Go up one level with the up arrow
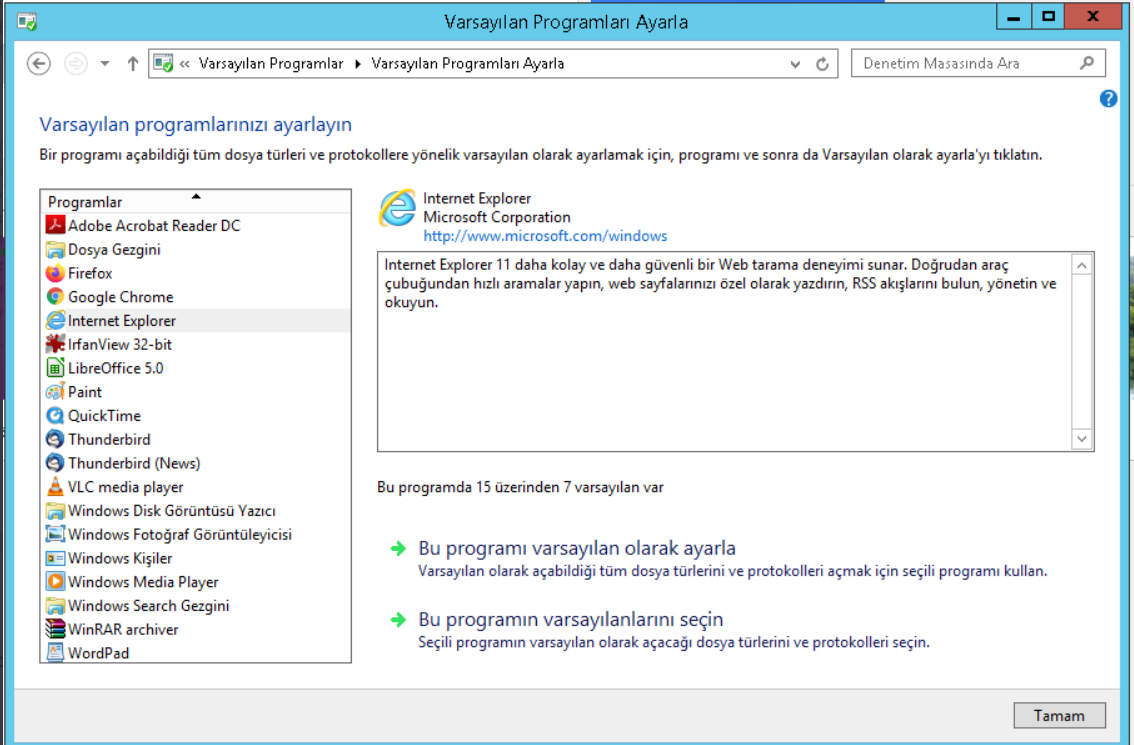Viewport: 1134px width, 745px height. coord(132,64)
